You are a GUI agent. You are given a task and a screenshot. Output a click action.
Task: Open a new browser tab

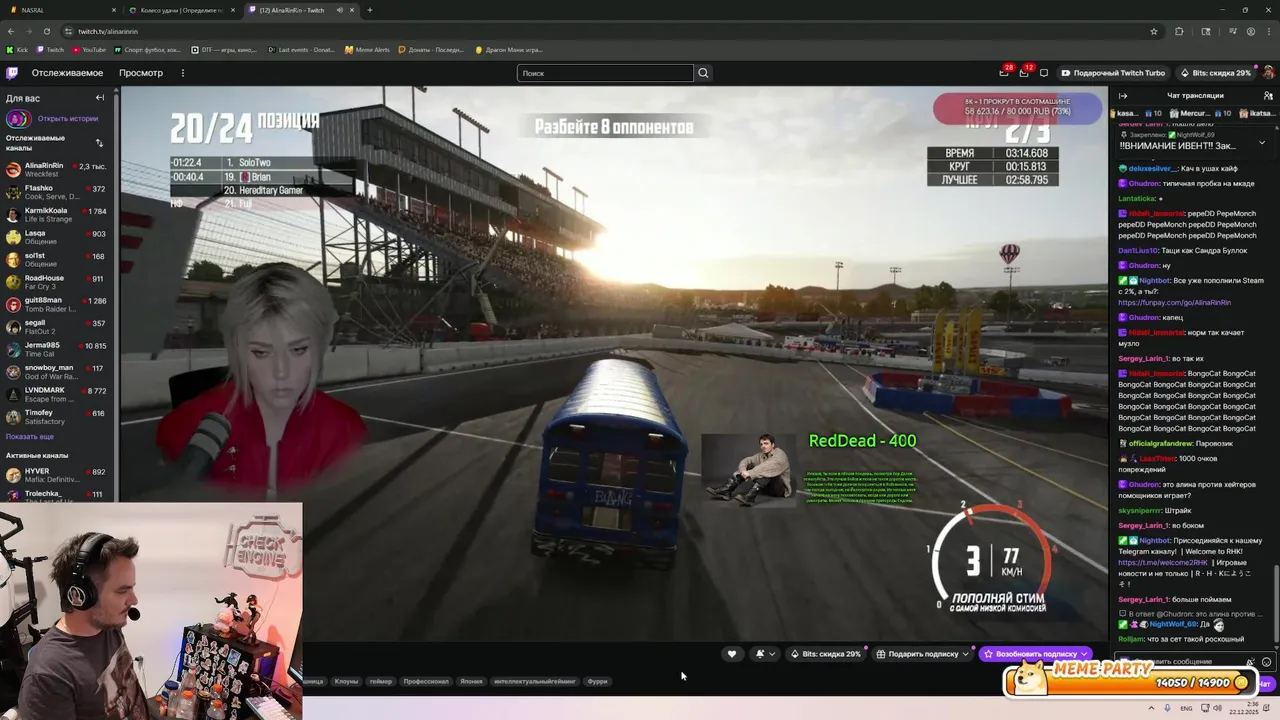369,10
